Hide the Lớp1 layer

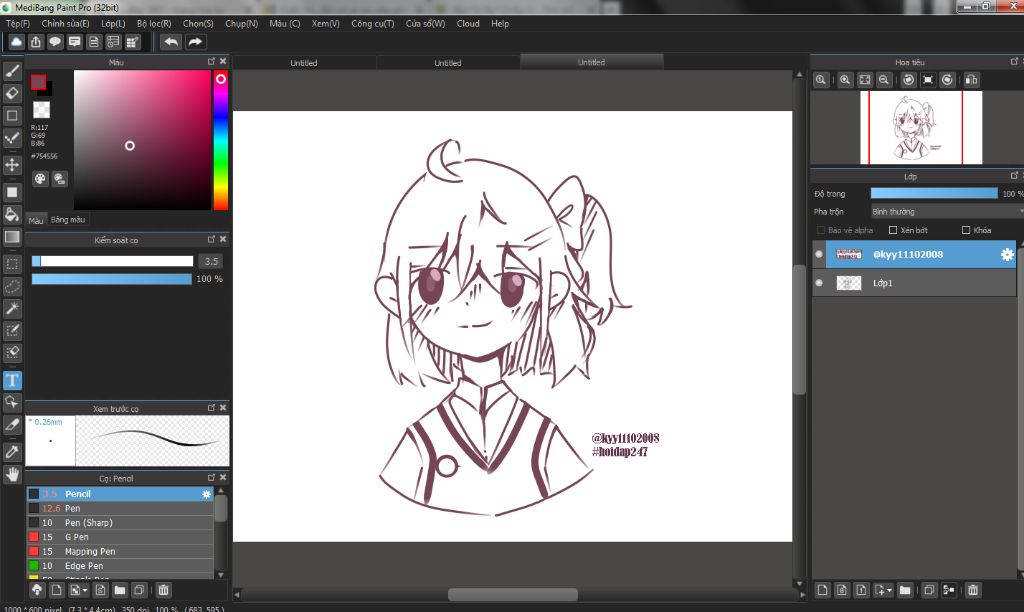tap(819, 283)
